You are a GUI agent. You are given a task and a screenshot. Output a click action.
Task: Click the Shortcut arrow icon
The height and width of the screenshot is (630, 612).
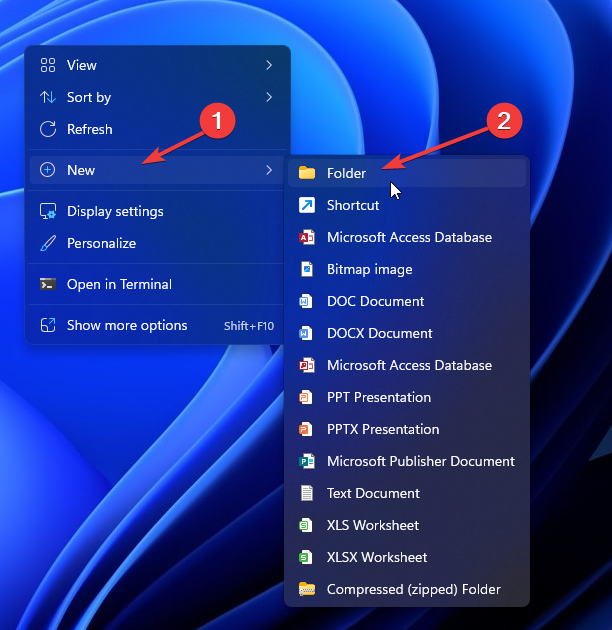(x=307, y=205)
